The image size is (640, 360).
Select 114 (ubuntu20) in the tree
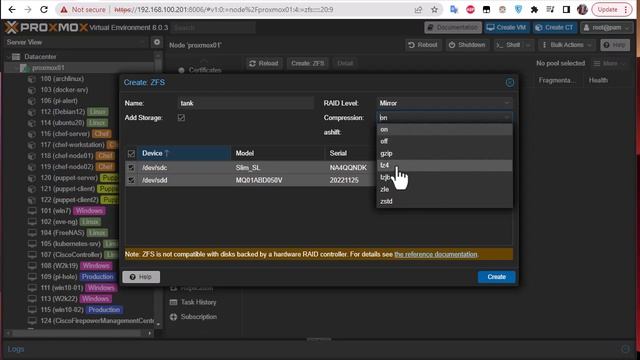pos(62,123)
